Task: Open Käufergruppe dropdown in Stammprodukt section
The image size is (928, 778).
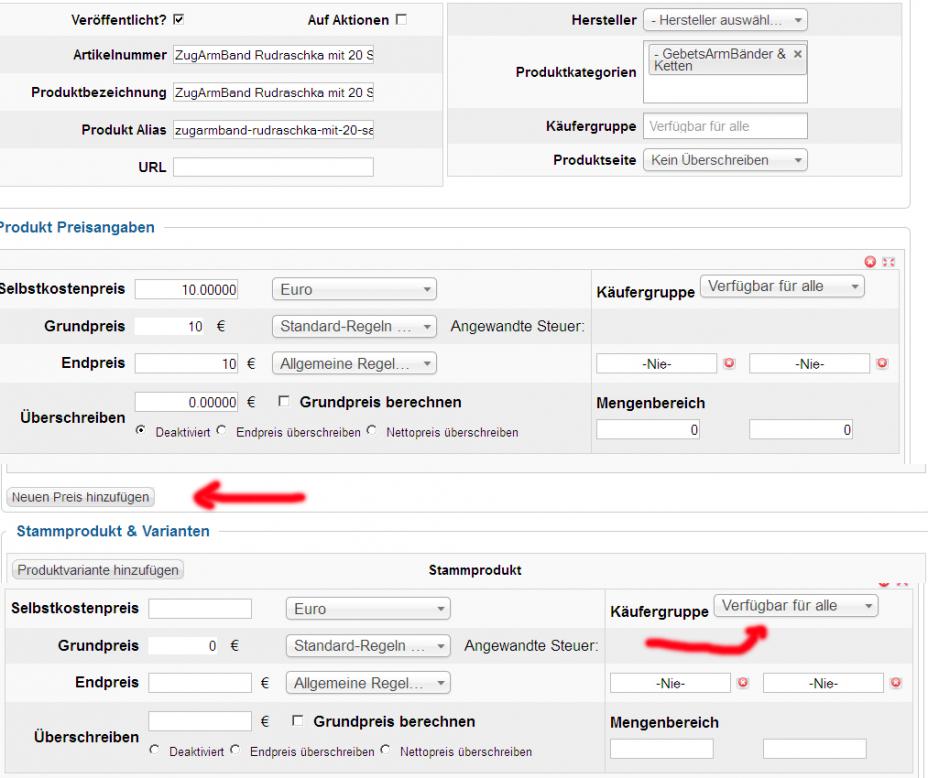Action: (795, 605)
